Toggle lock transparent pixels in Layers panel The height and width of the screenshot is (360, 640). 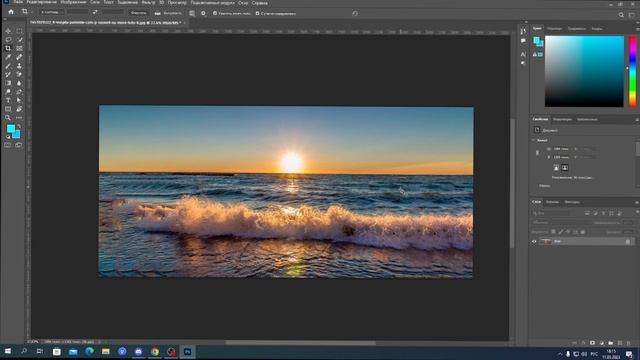553,231
